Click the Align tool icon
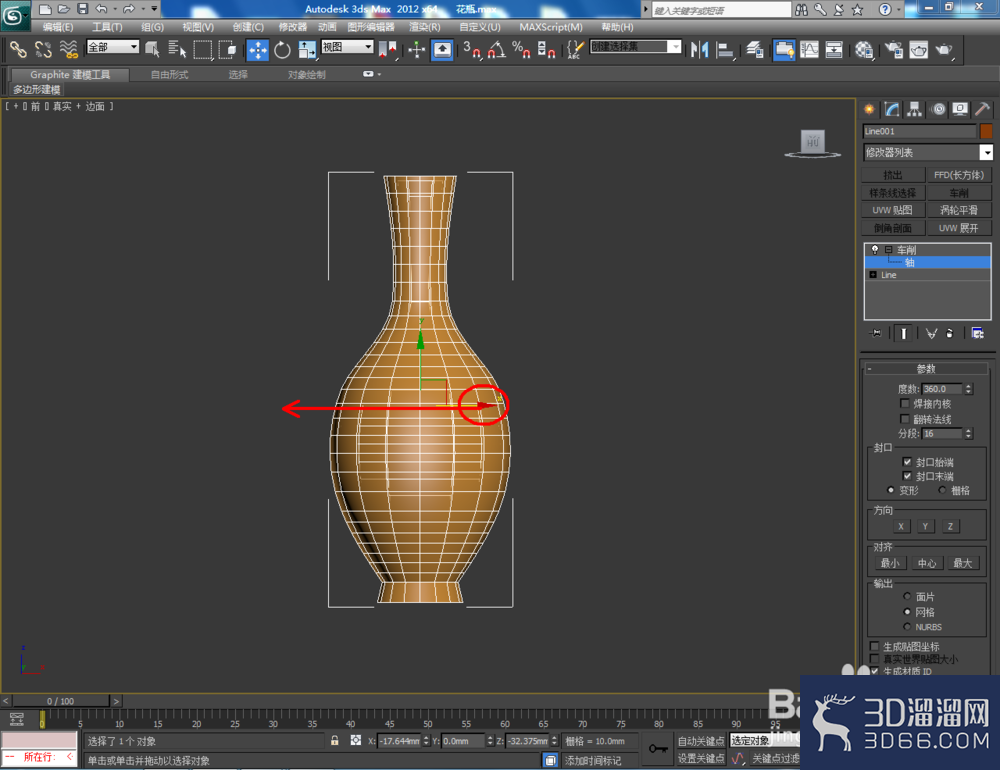 [x=724, y=50]
